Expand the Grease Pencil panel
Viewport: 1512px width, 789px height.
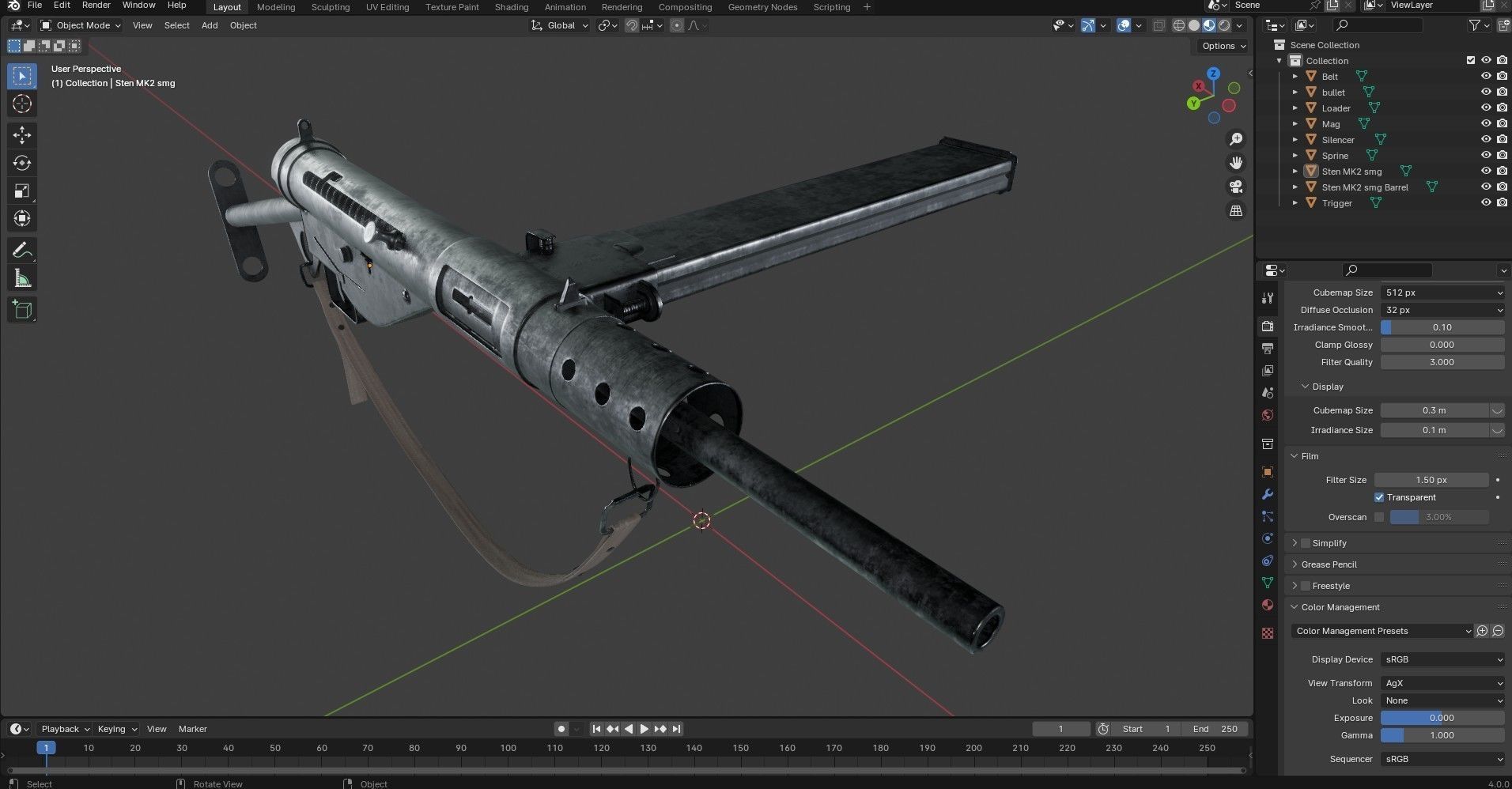tap(1329, 564)
